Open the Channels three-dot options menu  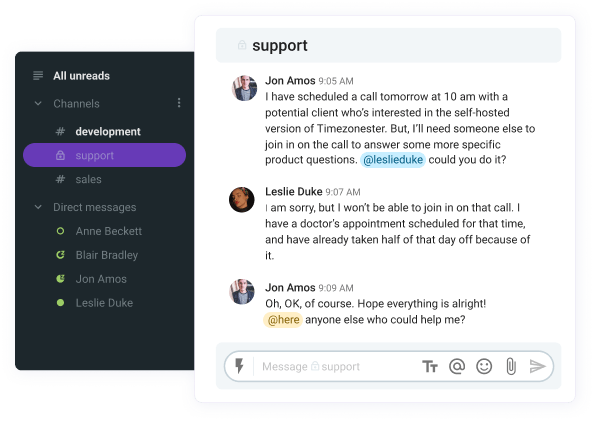pos(179,103)
